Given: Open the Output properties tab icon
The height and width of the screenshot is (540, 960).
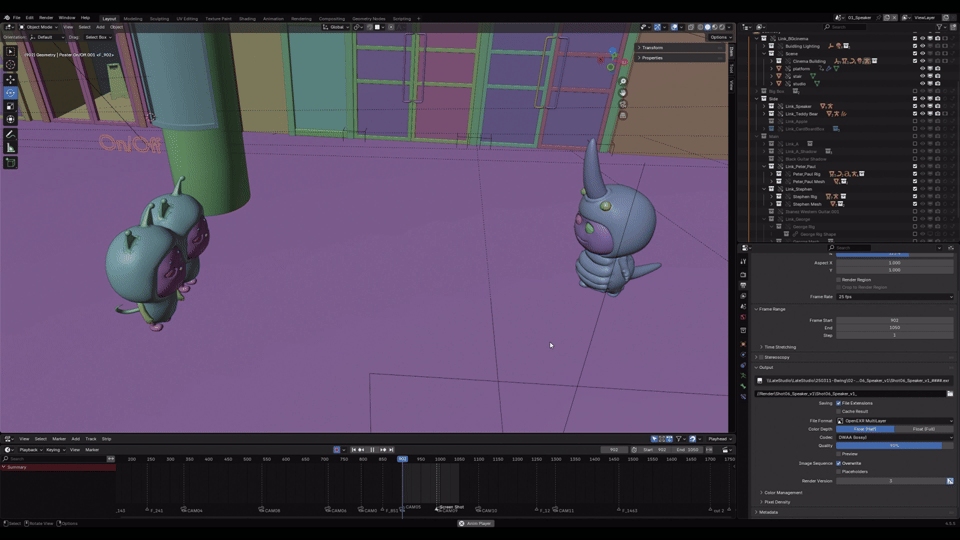Looking at the screenshot, I should (743, 285).
